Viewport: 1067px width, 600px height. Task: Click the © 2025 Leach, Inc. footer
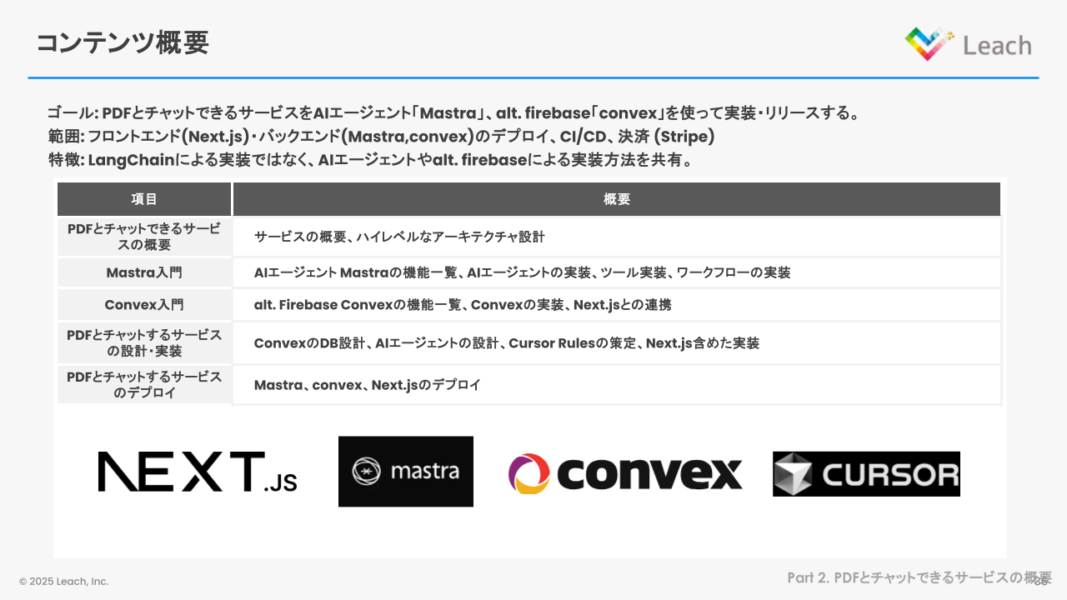[64, 581]
